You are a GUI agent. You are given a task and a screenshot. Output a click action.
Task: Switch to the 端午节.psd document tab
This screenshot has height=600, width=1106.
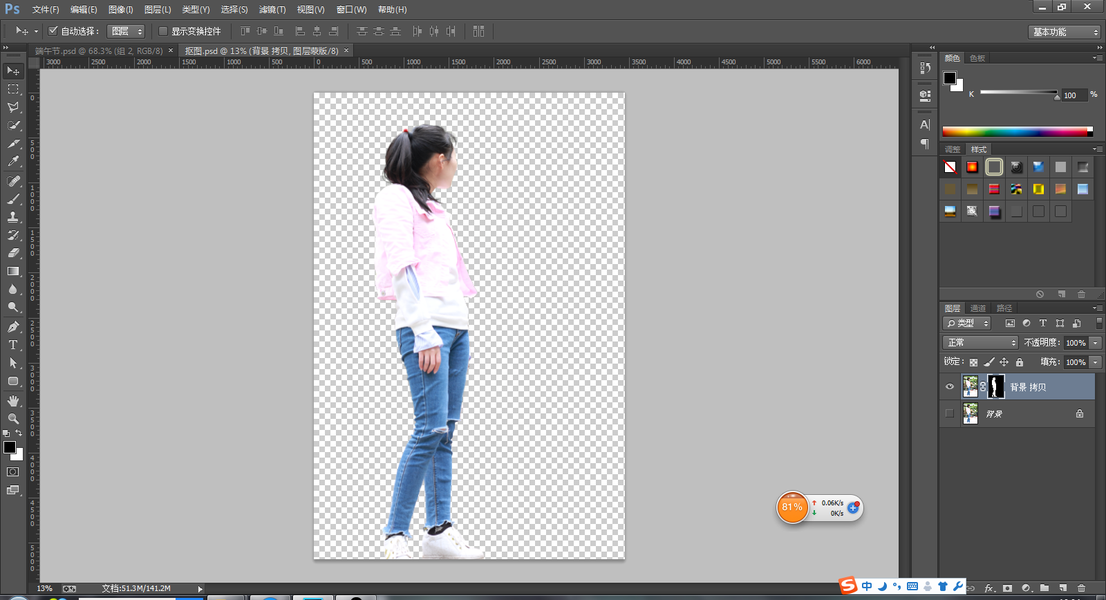coord(99,51)
